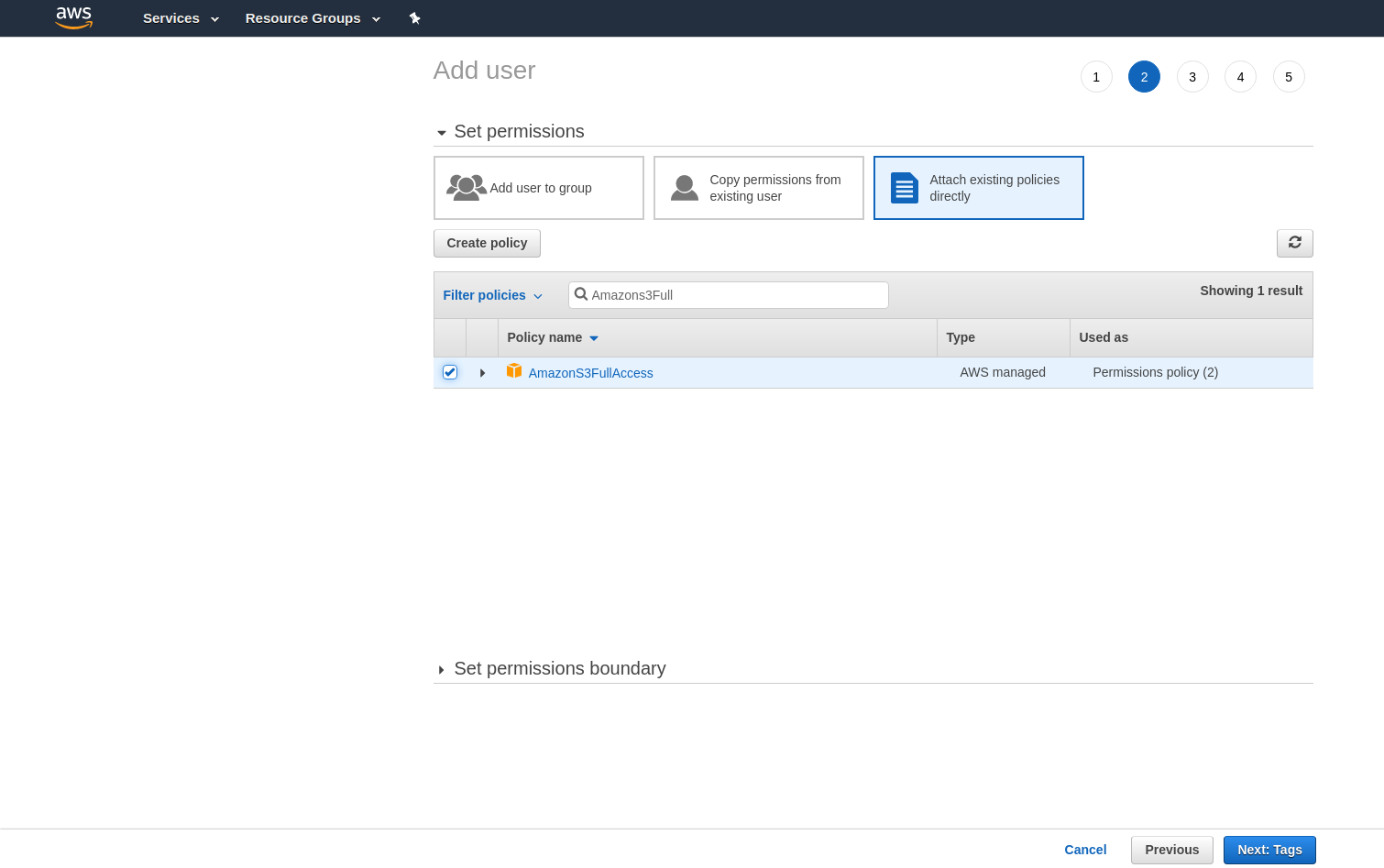The width and height of the screenshot is (1384, 868).
Task: Click the orange AmazonS3FullAccess policy cube icon
Action: point(514,371)
